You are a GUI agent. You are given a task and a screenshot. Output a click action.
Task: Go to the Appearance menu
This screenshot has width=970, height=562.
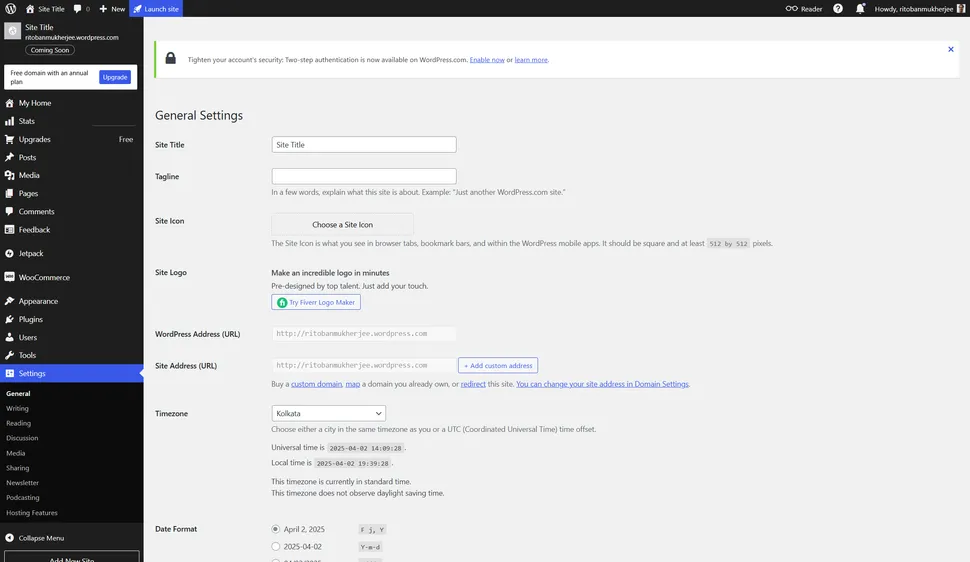click(38, 301)
